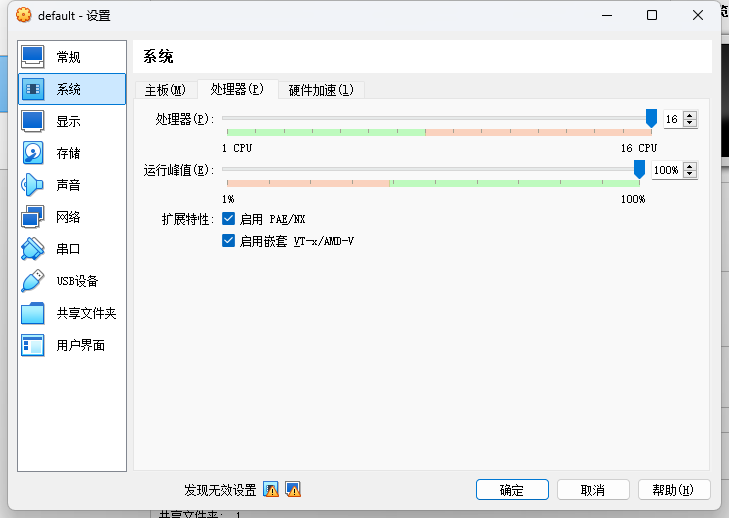Open the 常规 (General) settings icon
The image size is (729, 518).
click(33, 57)
